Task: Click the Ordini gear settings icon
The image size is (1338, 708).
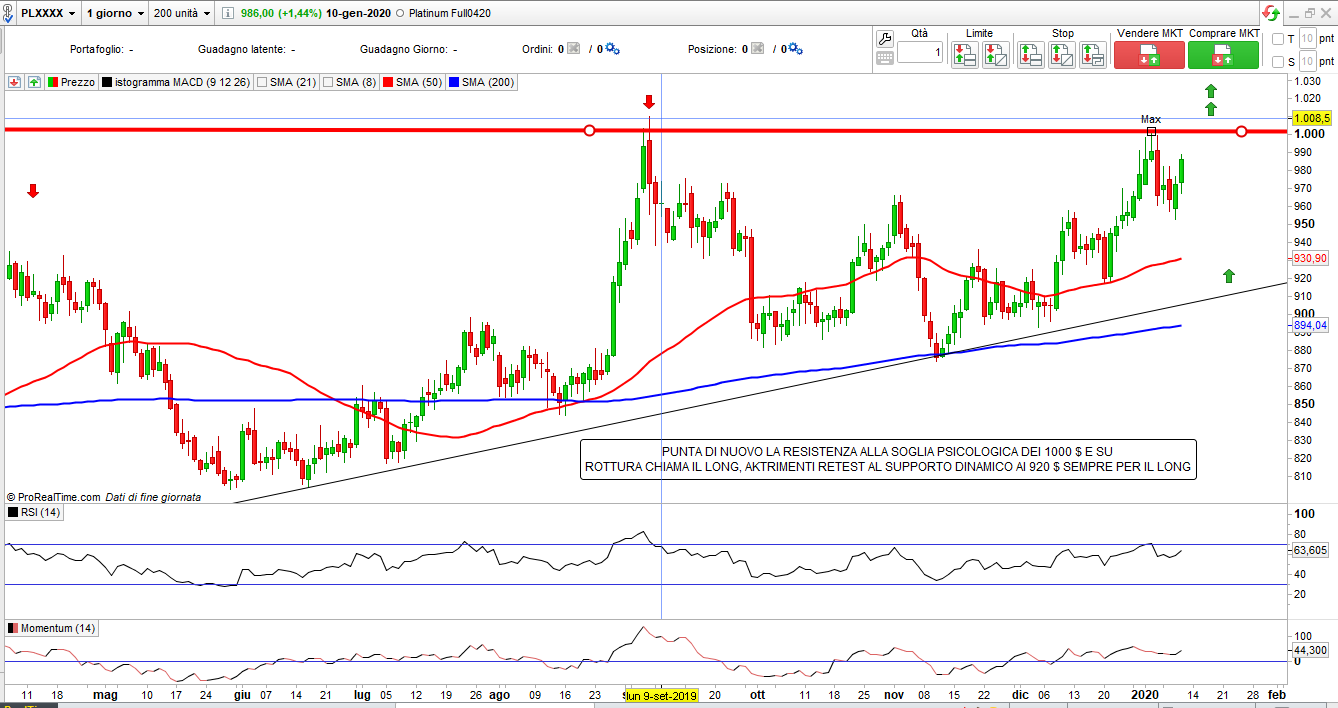Action: coord(612,49)
